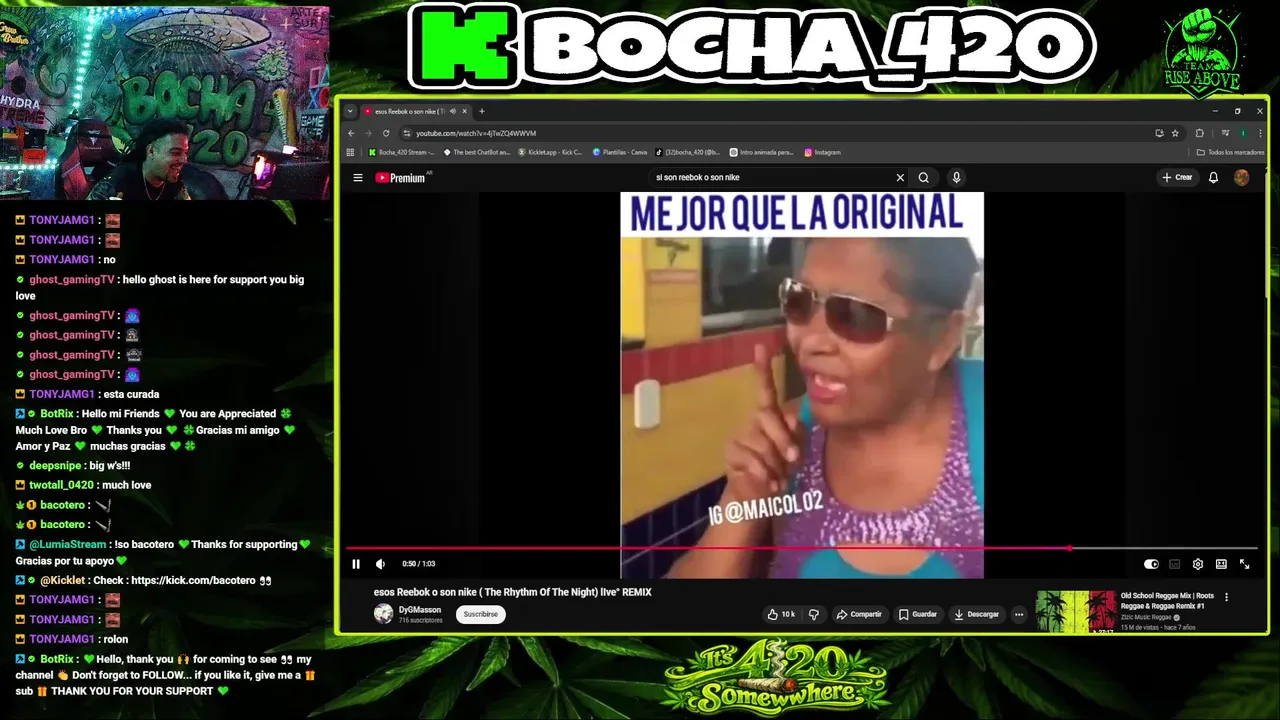The height and width of the screenshot is (720, 1280).
Task: Open browser extensions puzzle icon
Action: point(1200,133)
